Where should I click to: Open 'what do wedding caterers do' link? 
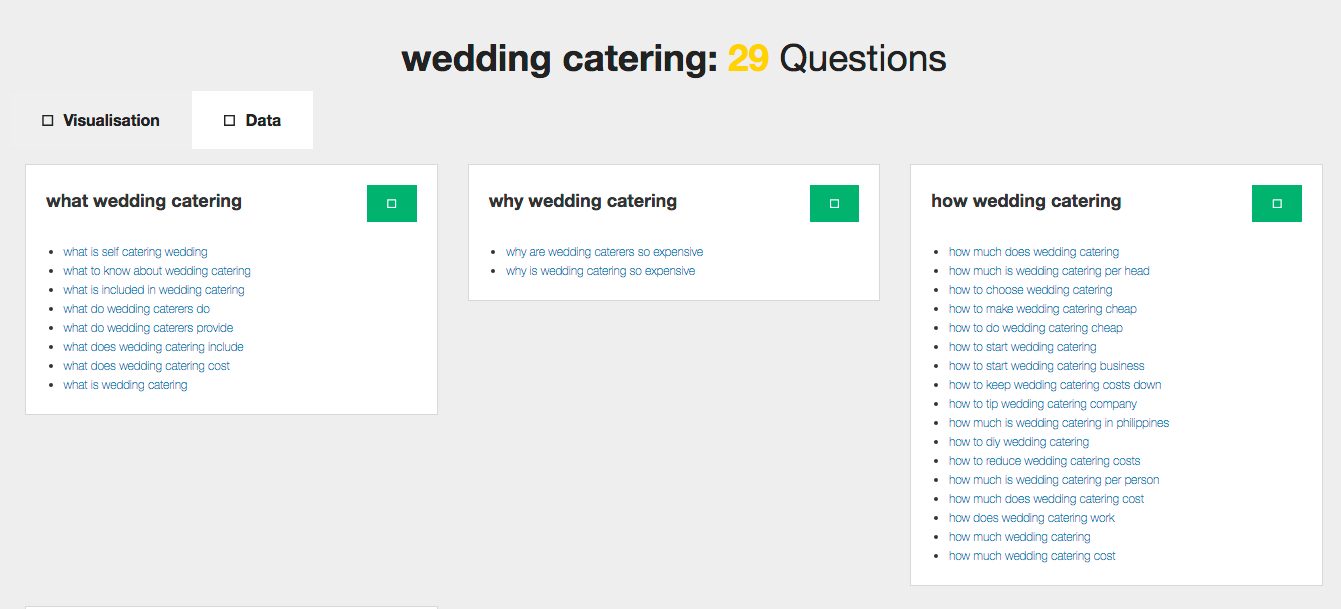pos(136,309)
